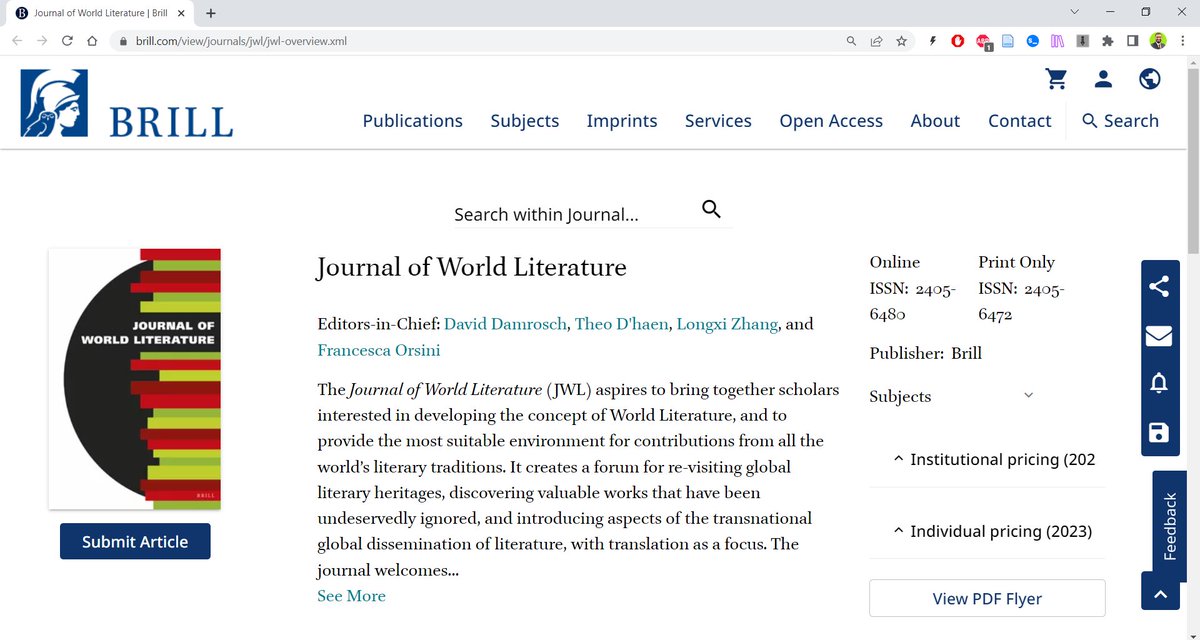View site information via lock icon
The width and height of the screenshot is (1200, 640).
pyautogui.click(x=123, y=41)
